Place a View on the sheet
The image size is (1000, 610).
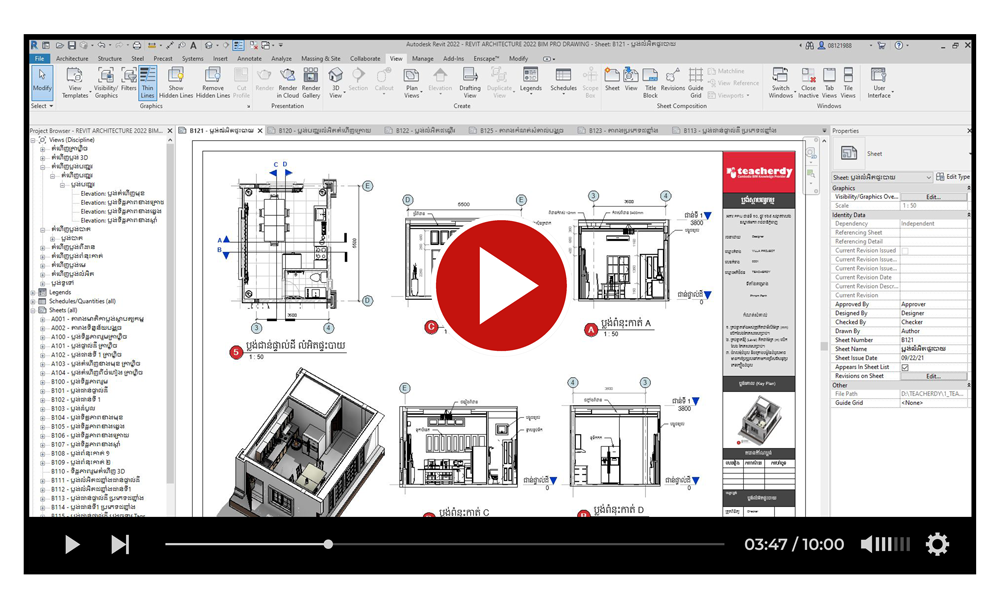pos(631,80)
